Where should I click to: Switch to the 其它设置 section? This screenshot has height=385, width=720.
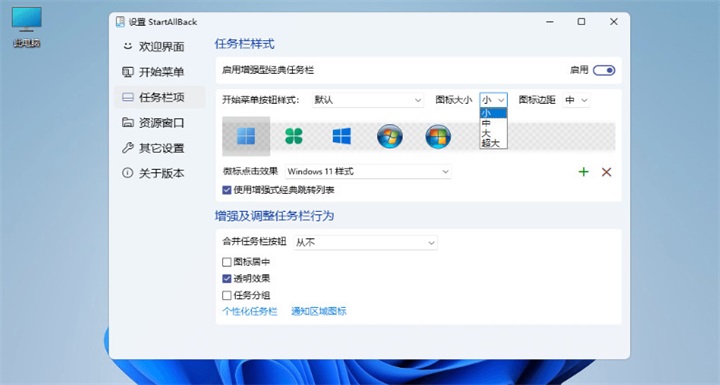point(159,147)
